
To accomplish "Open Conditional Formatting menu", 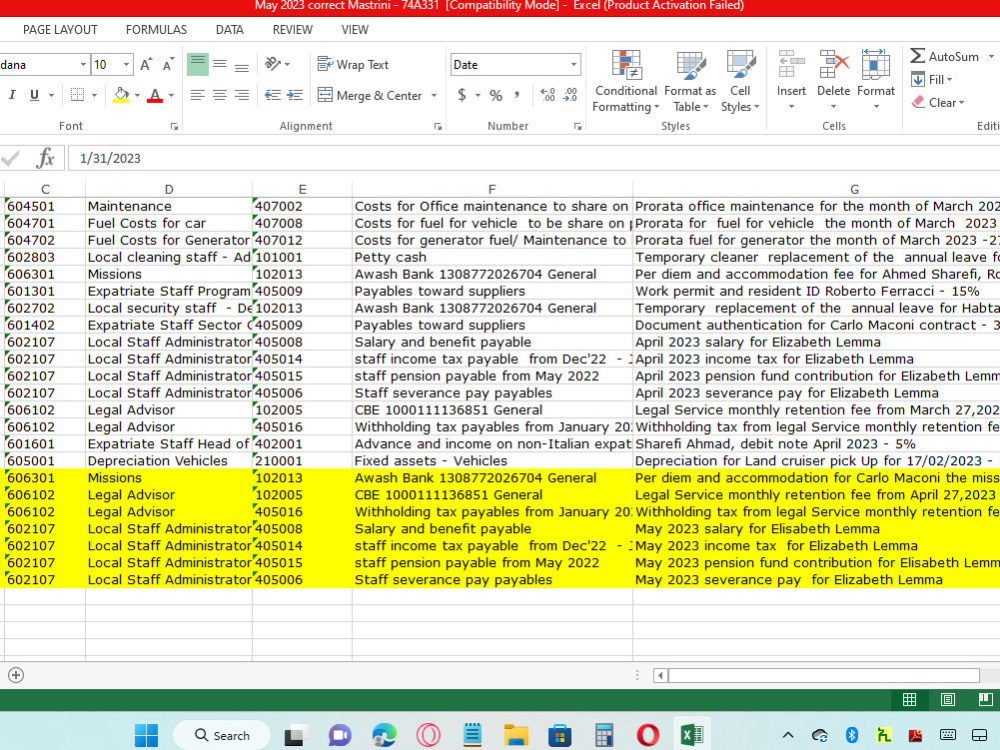I will 626,81.
